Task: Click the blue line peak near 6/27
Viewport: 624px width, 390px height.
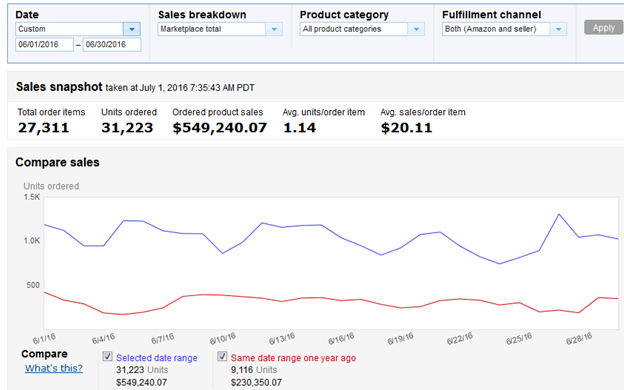Action: [559, 214]
